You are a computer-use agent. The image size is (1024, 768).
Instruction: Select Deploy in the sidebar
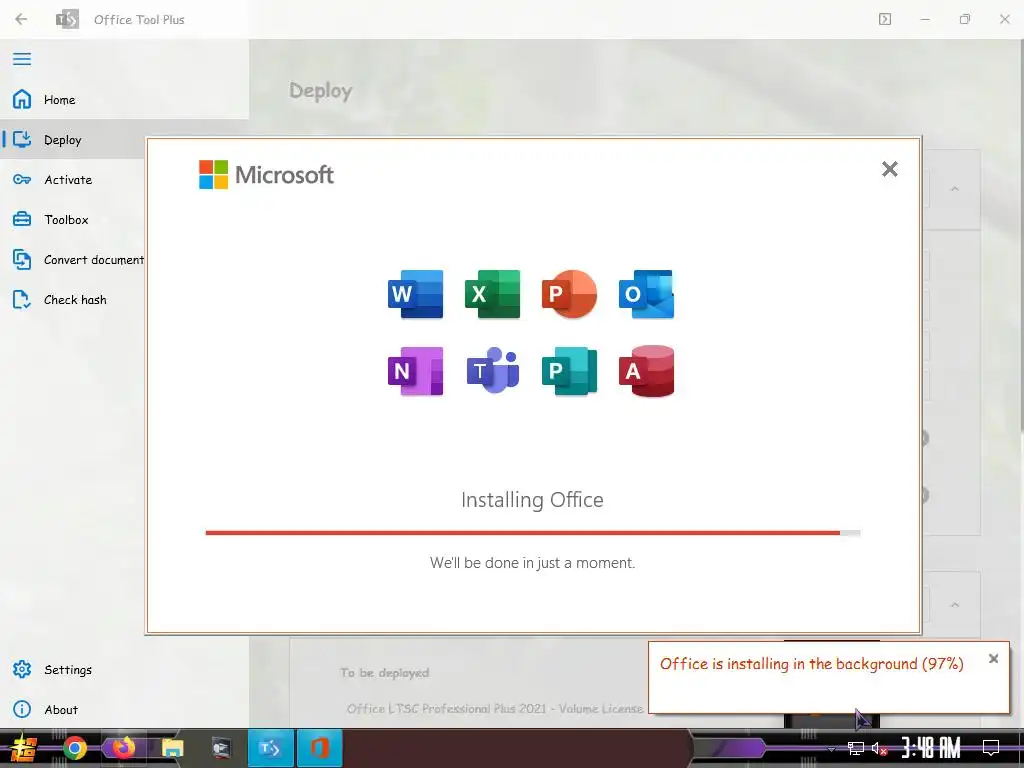coord(72,140)
